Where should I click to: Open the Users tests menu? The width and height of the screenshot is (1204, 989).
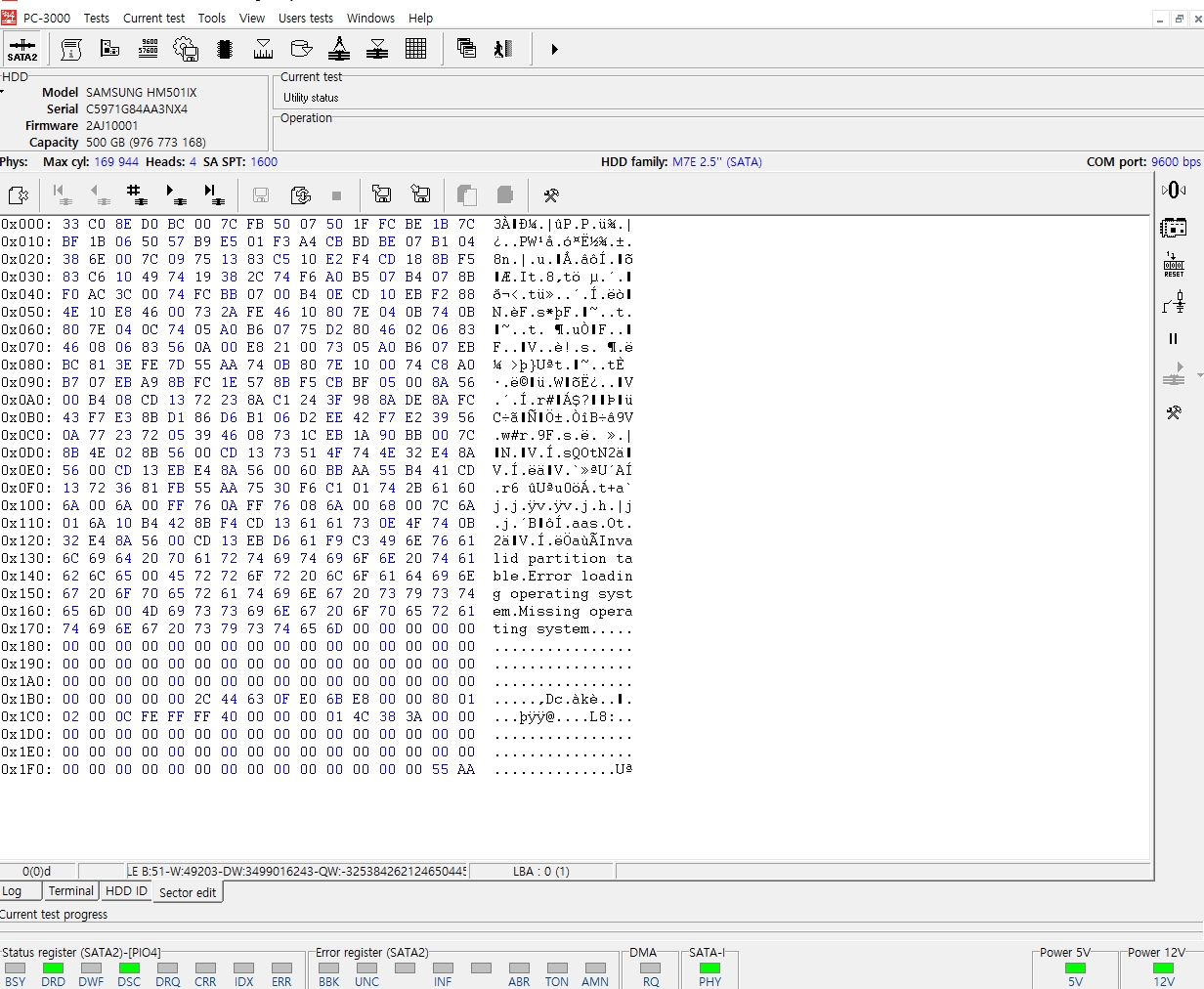tap(305, 18)
